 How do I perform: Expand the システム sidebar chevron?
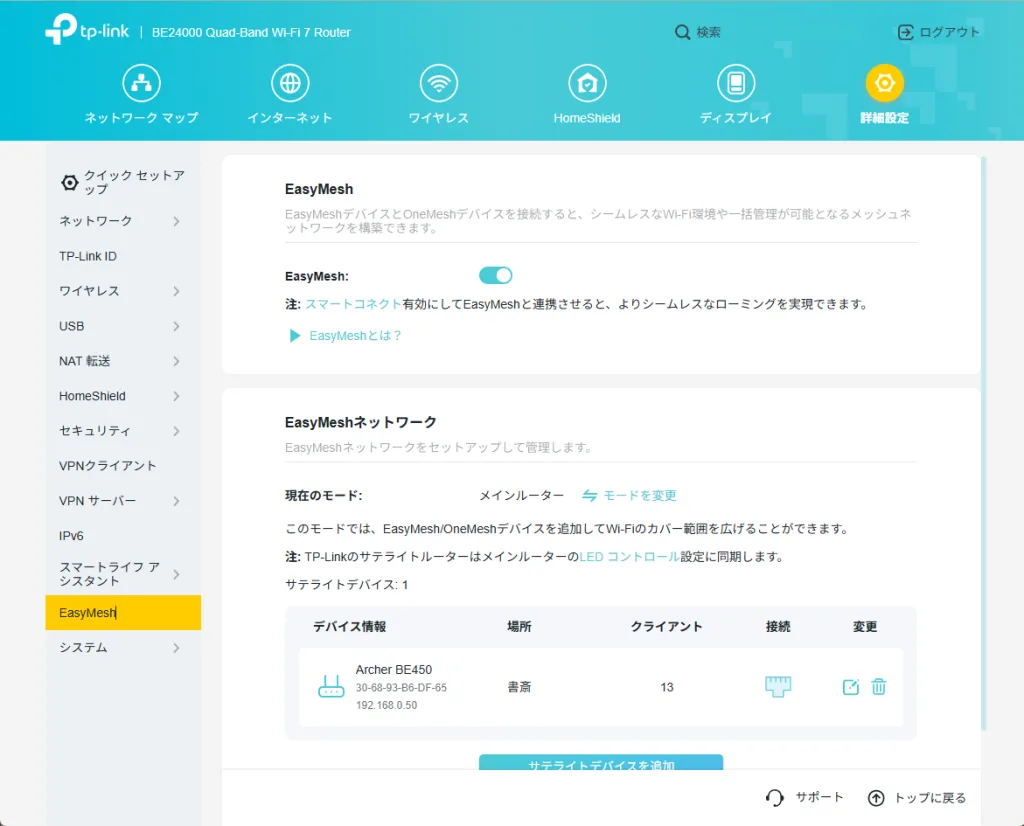tap(176, 648)
